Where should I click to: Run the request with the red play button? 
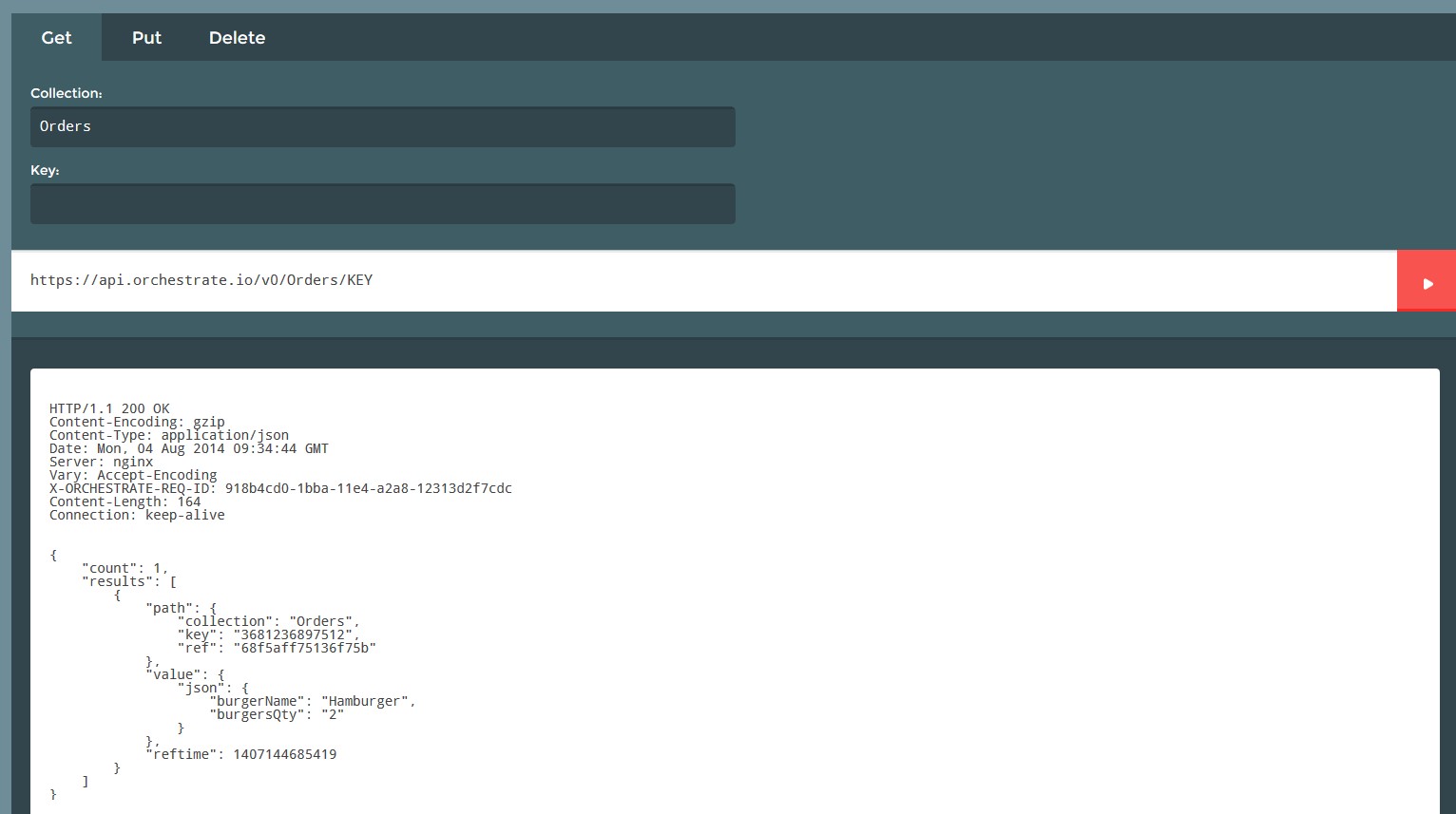1426,281
